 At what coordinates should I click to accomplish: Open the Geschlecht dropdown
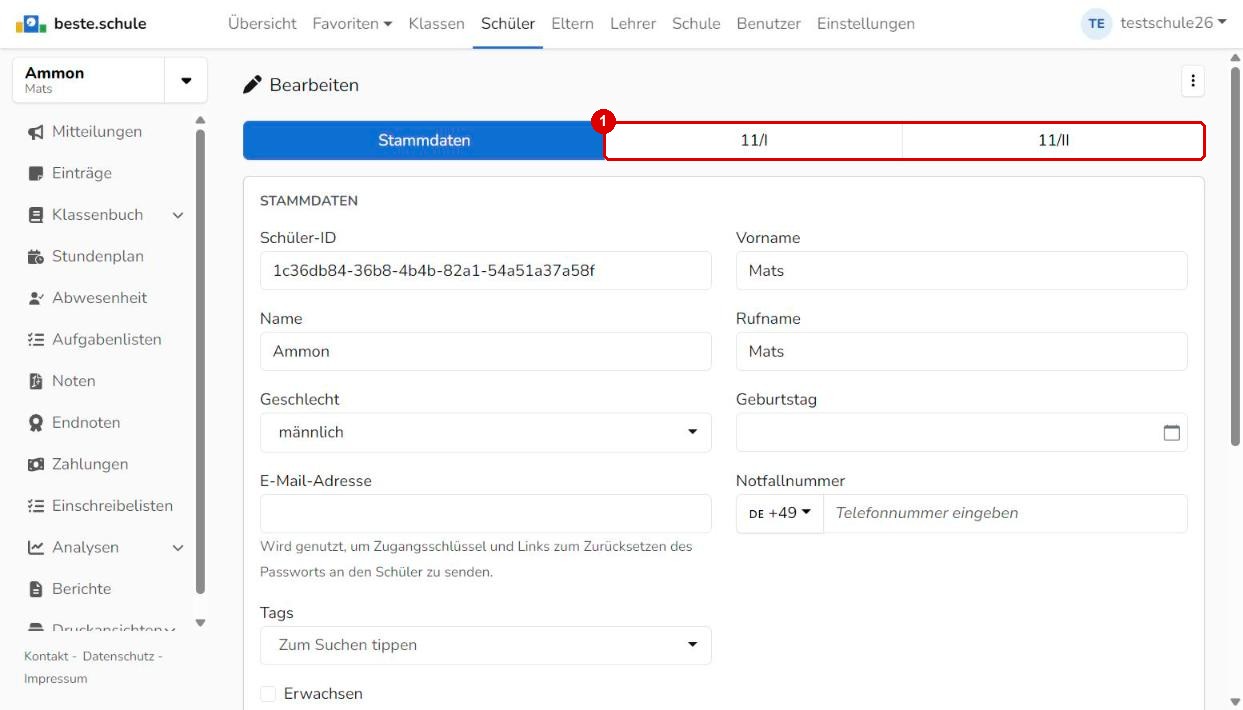[x=486, y=432]
